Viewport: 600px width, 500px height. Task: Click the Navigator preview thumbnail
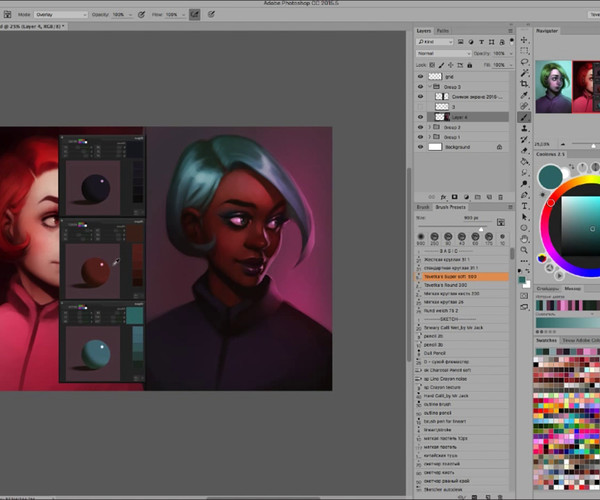click(567, 86)
